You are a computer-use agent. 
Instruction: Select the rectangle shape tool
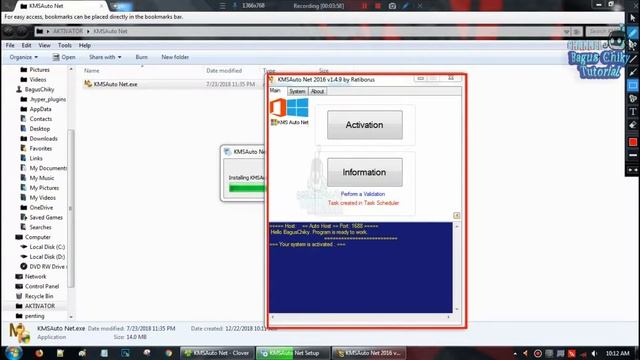click(x=633, y=85)
